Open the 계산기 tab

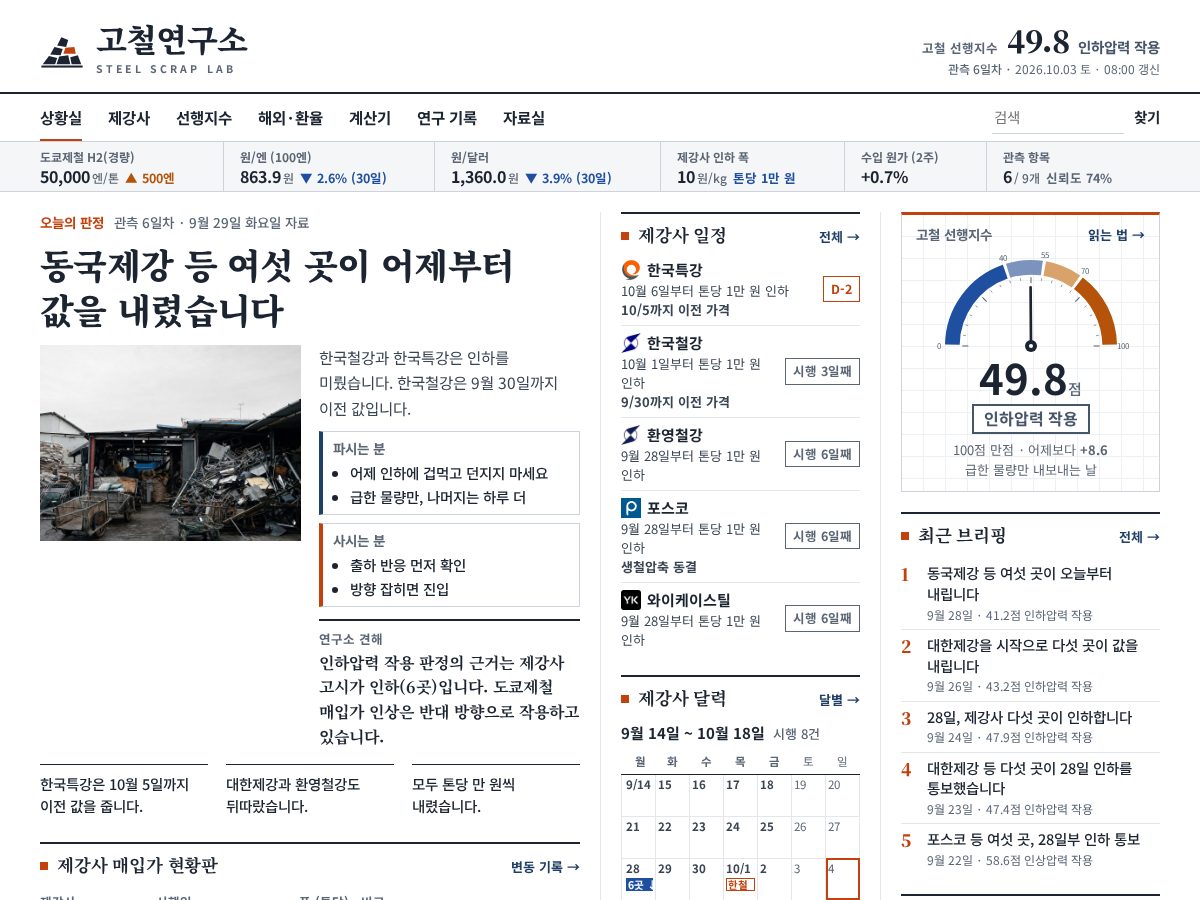click(370, 118)
